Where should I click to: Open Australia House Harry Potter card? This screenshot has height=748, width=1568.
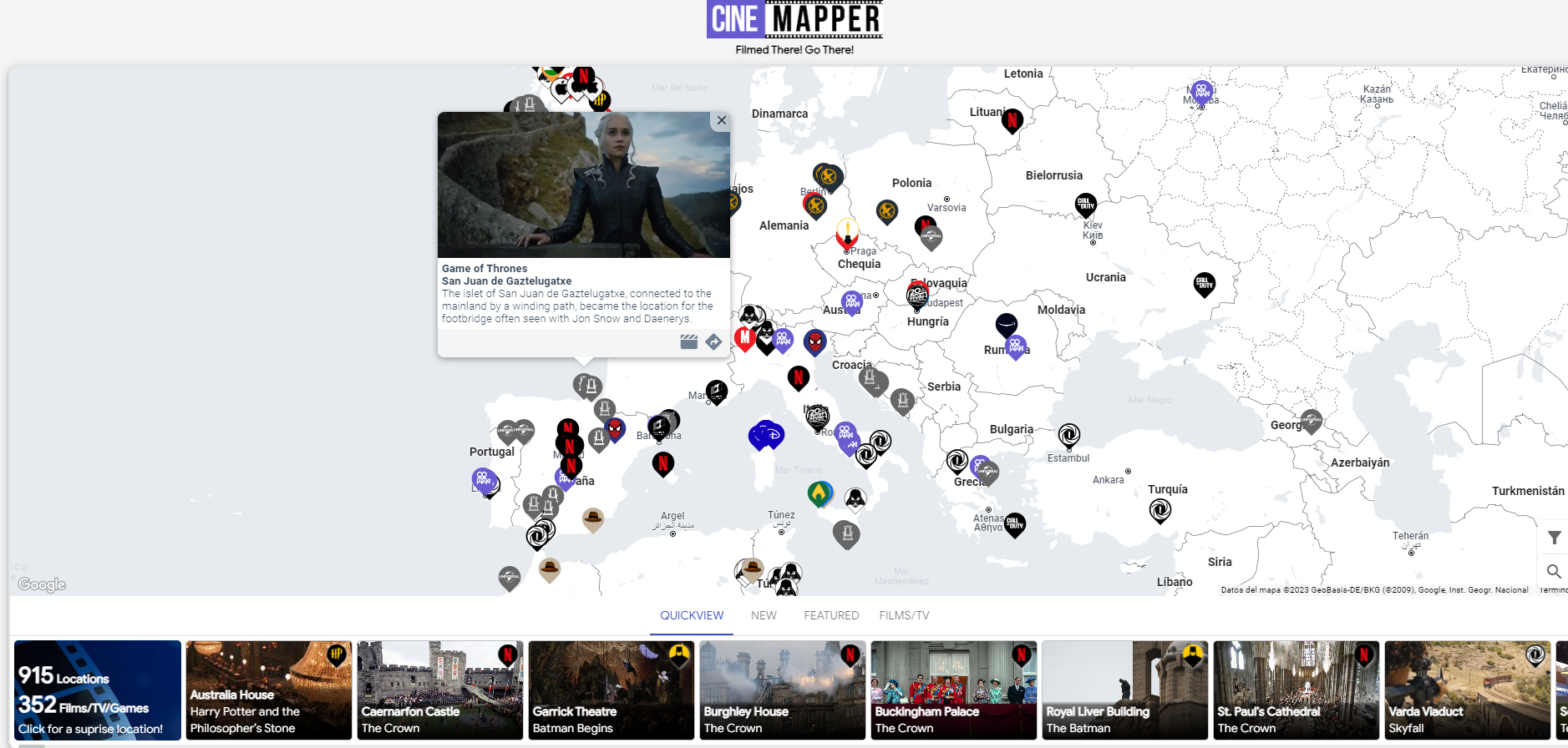(x=269, y=690)
